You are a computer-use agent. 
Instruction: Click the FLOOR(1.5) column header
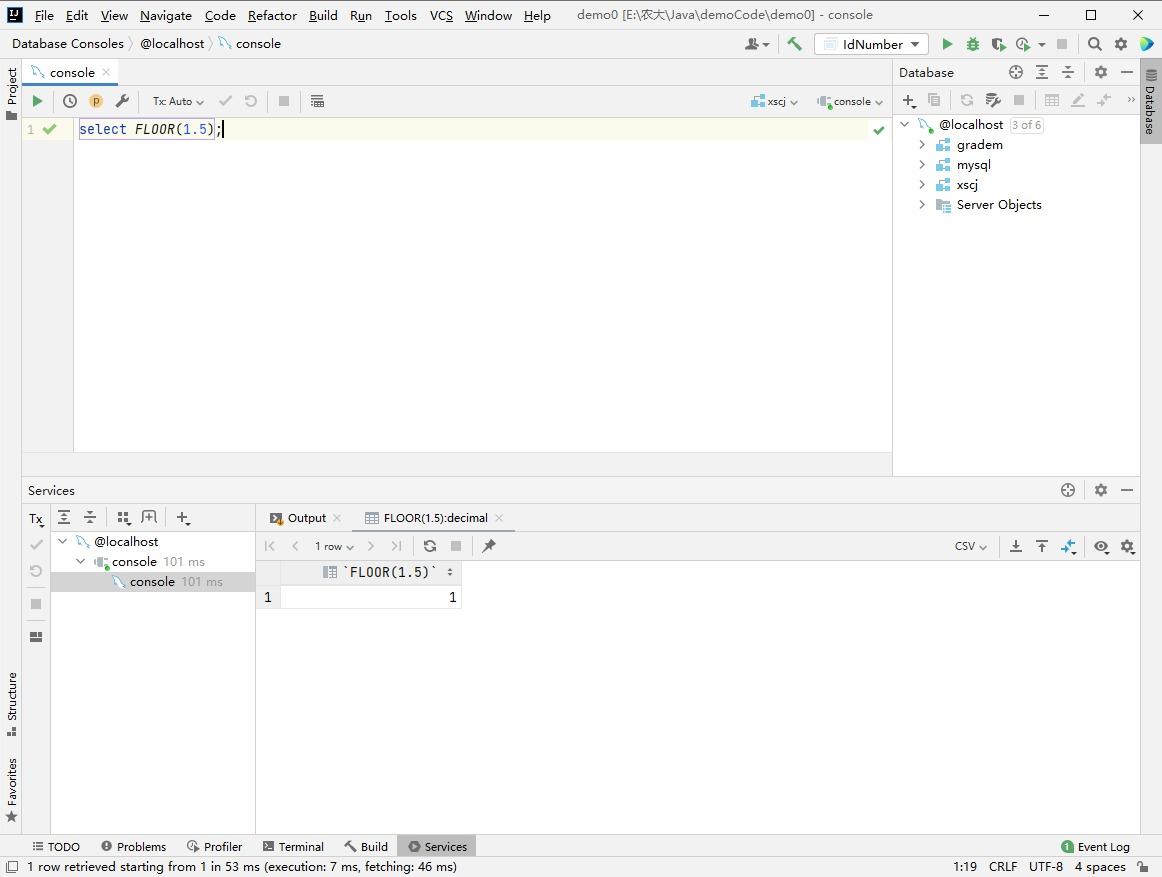390,572
